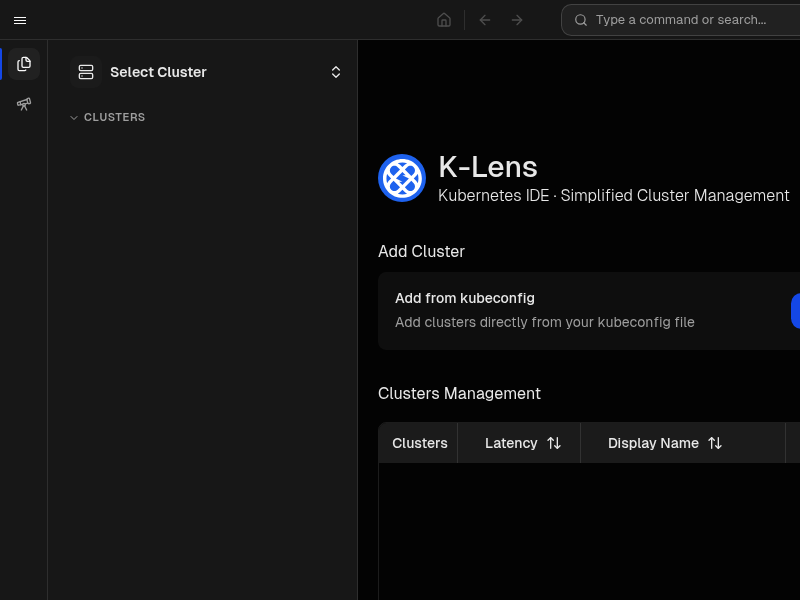The width and height of the screenshot is (800, 600).
Task: Click the search magnifier icon
Action: point(581,20)
